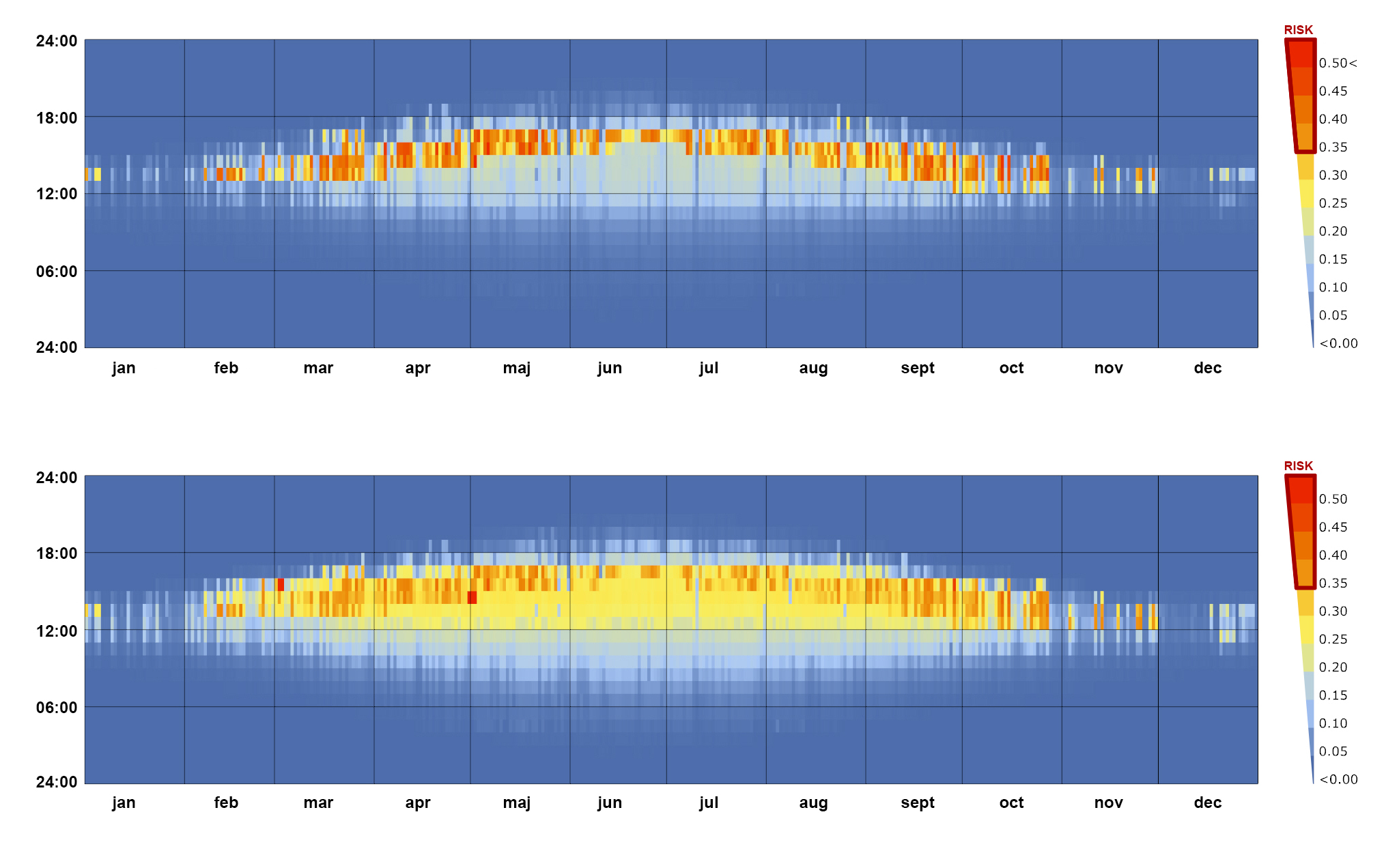Click the 0.25 value in the bottom legend

[x=1333, y=639]
